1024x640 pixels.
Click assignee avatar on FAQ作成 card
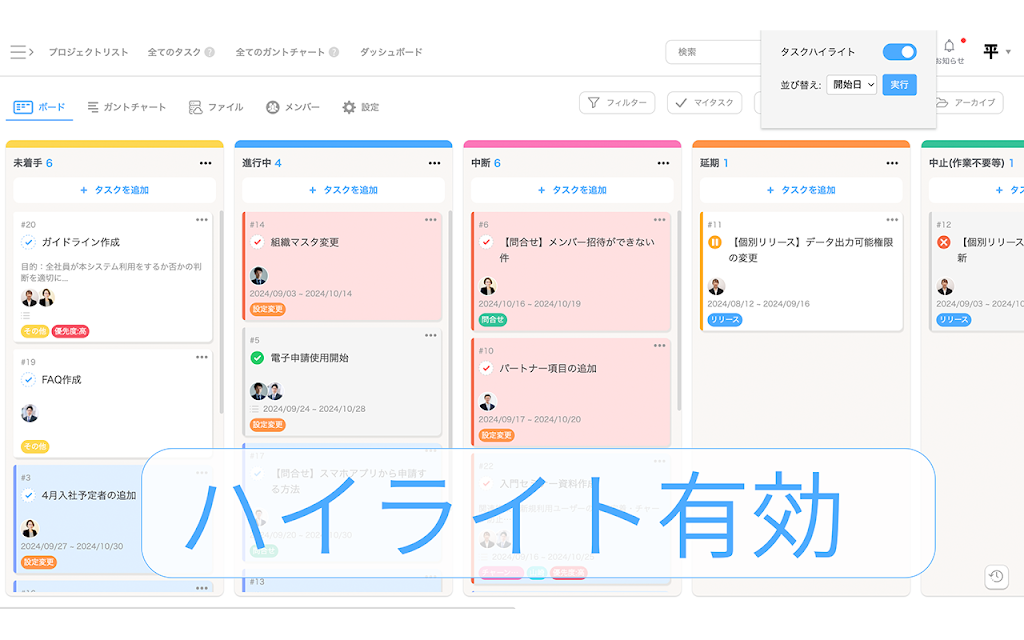[x=30, y=413]
